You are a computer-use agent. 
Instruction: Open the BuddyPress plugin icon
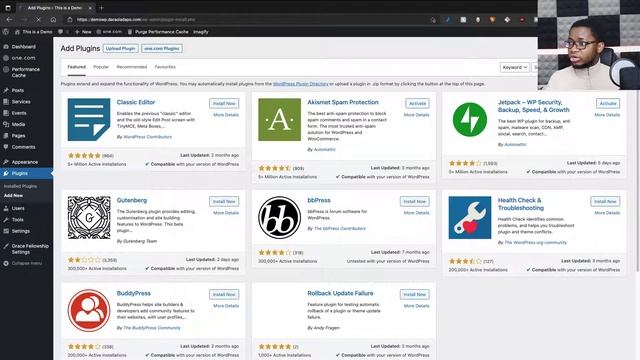89,311
